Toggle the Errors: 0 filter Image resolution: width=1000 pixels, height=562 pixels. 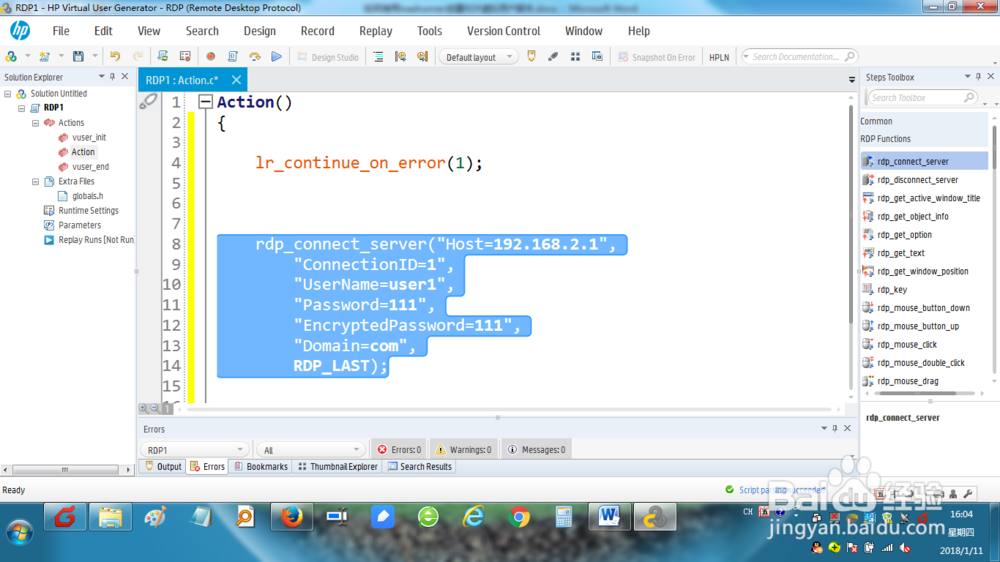click(399, 450)
